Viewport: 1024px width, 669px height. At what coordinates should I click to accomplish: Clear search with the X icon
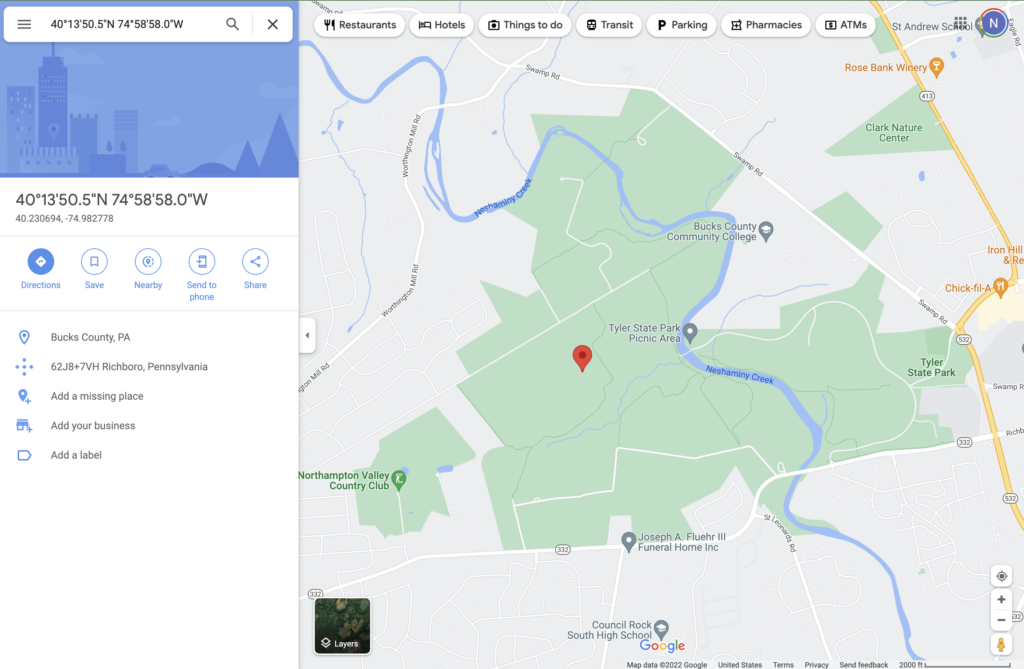[x=273, y=24]
